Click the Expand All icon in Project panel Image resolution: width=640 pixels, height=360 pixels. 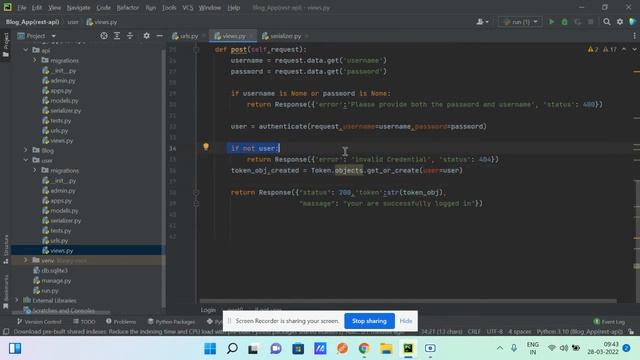pyautogui.click(x=117, y=36)
